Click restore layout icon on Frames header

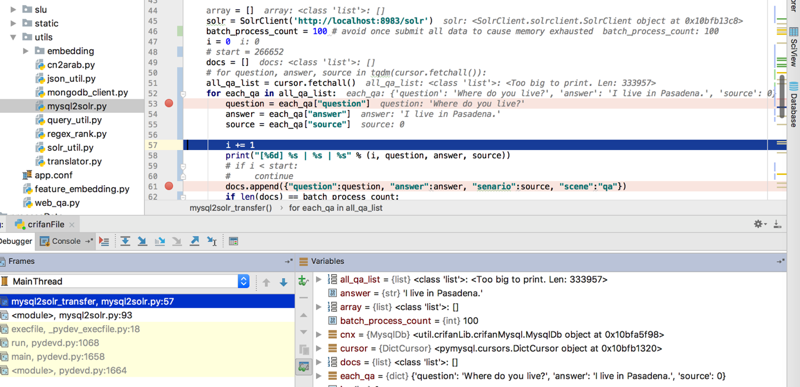(288, 261)
